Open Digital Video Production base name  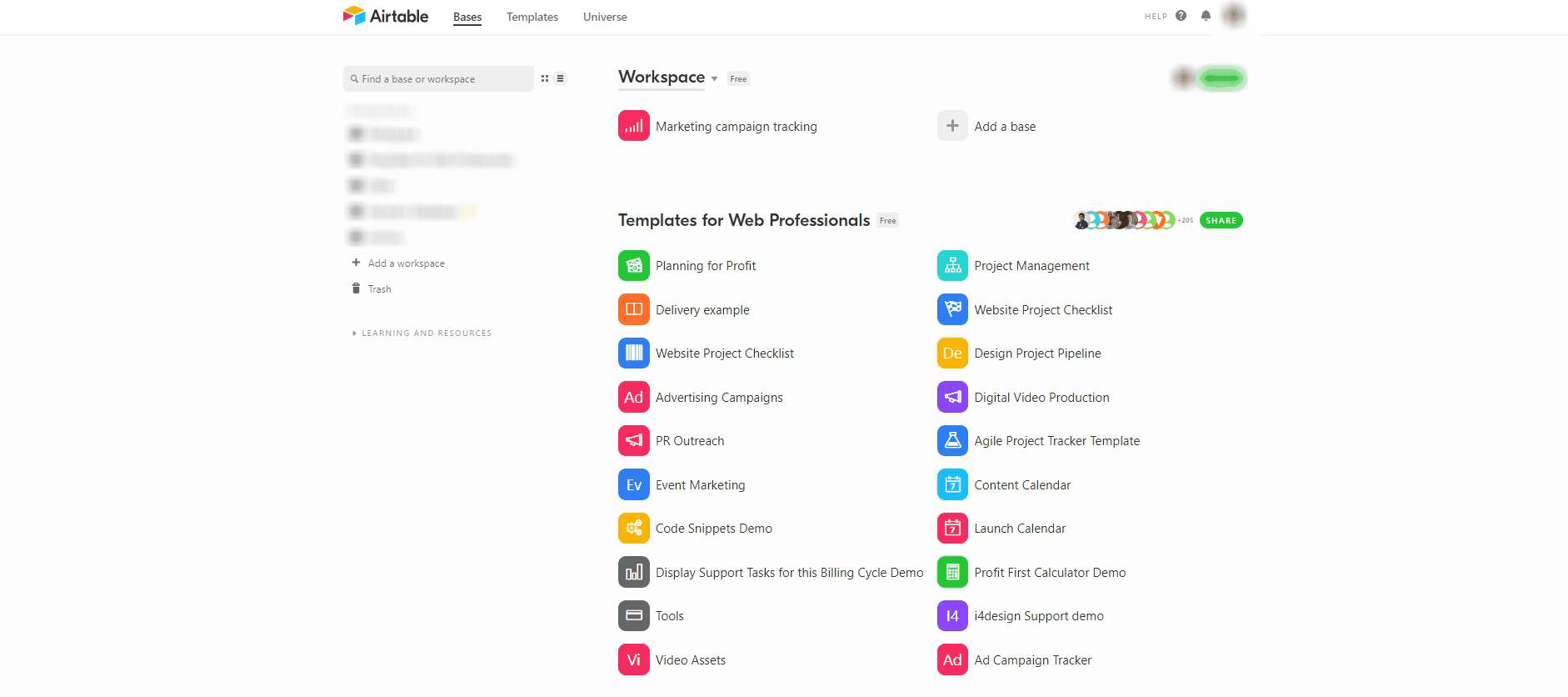1041,398
